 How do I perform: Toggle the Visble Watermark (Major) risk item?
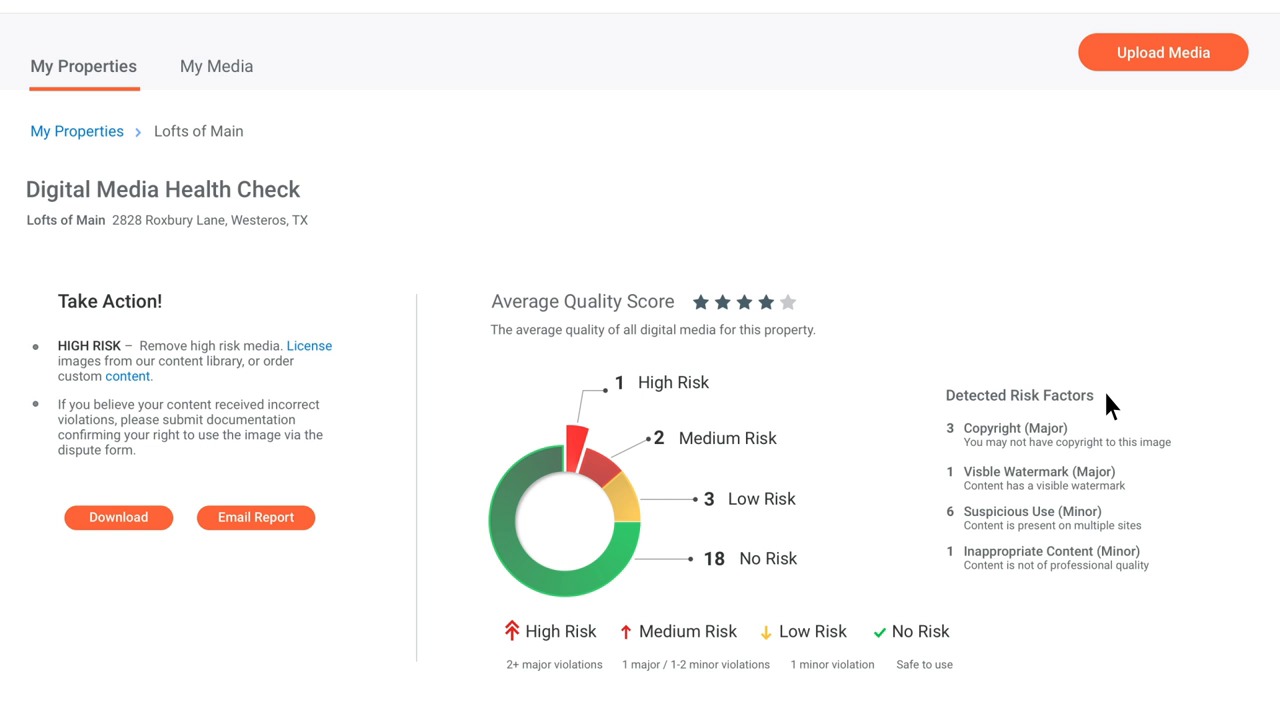pyautogui.click(x=1039, y=471)
